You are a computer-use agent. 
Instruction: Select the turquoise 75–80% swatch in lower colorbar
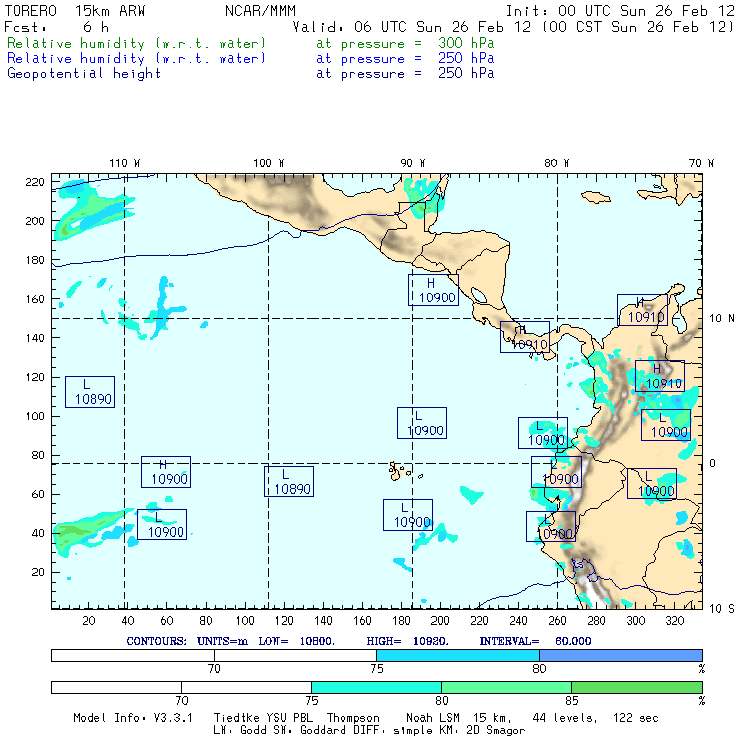376,687
